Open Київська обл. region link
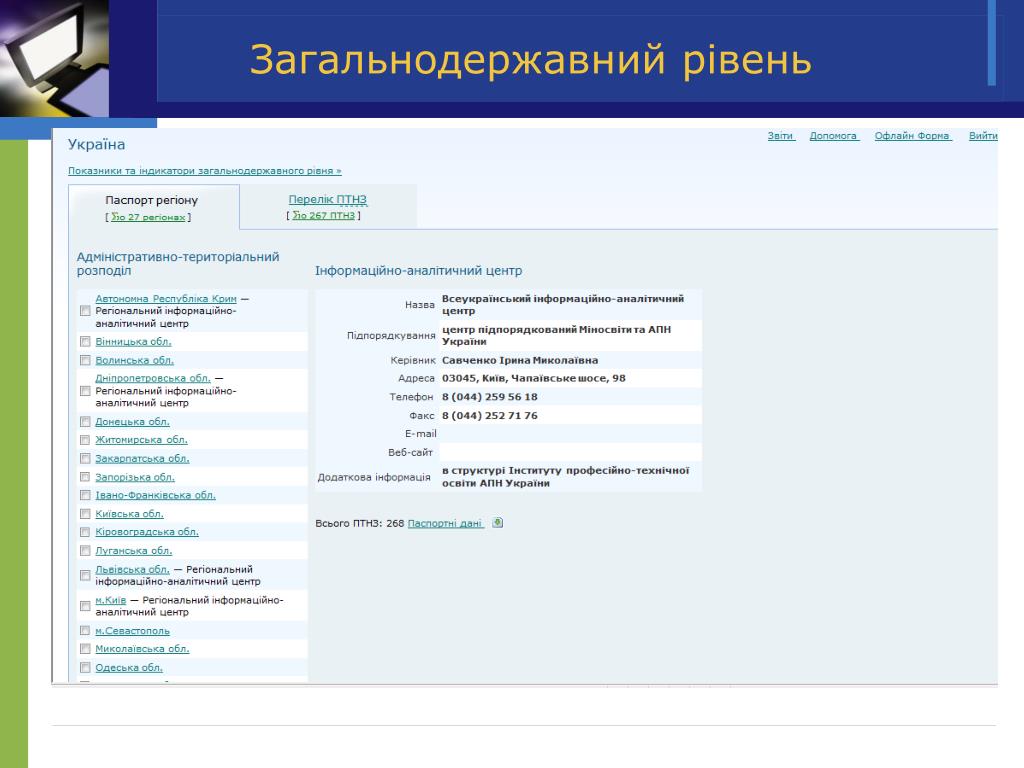This screenshot has height=768, width=1024. 129,513
